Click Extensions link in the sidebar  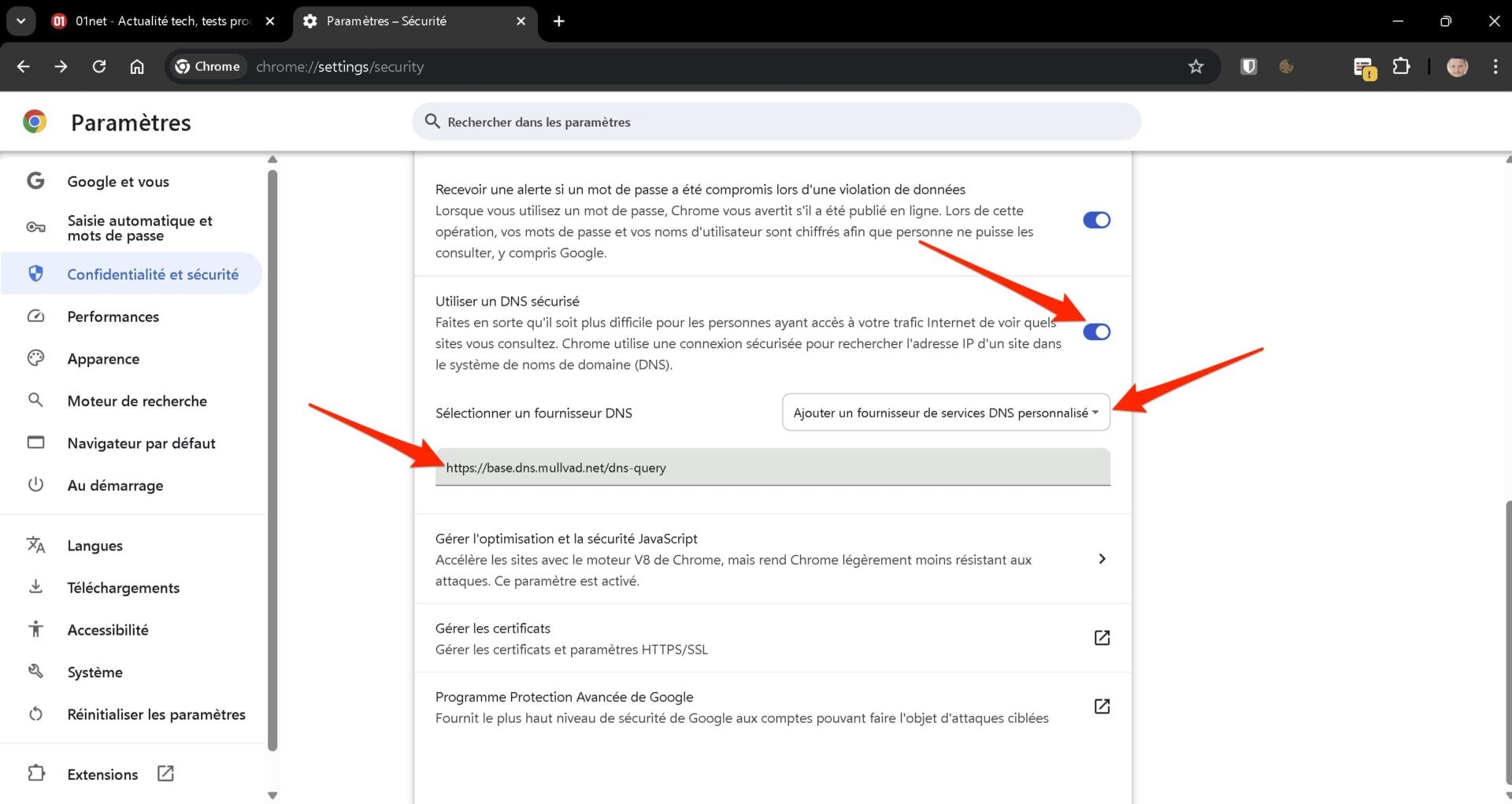tap(102, 775)
